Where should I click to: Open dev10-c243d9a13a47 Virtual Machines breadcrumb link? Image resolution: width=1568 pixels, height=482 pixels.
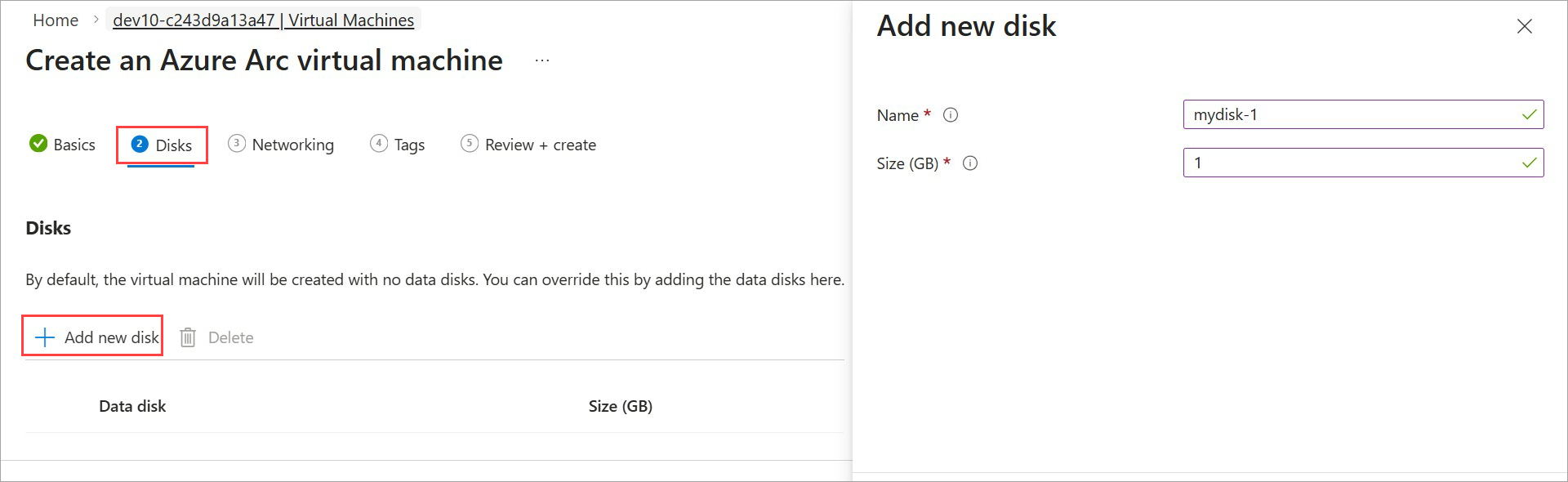[263, 20]
